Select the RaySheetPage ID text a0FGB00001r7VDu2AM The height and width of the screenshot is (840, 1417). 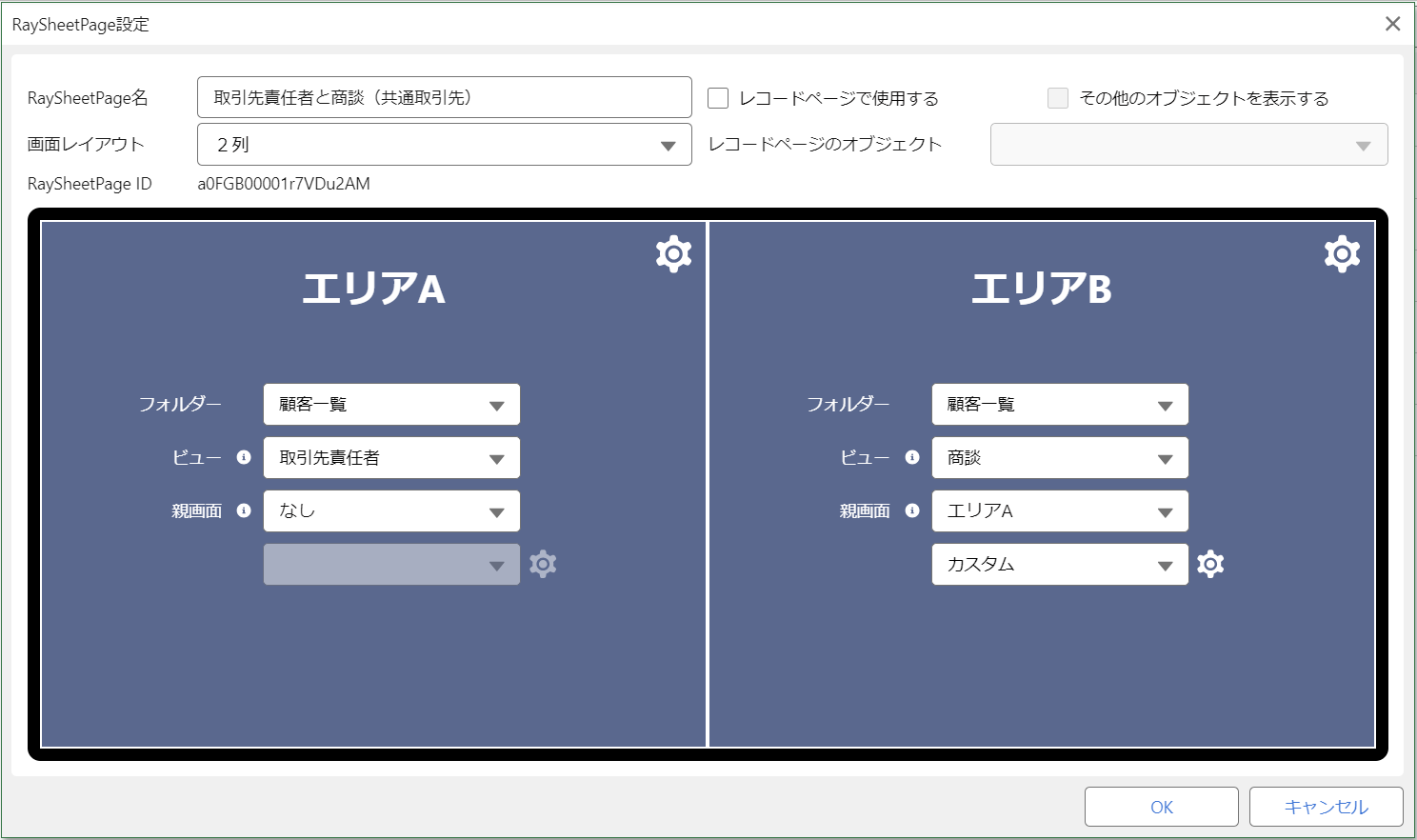click(x=284, y=184)
